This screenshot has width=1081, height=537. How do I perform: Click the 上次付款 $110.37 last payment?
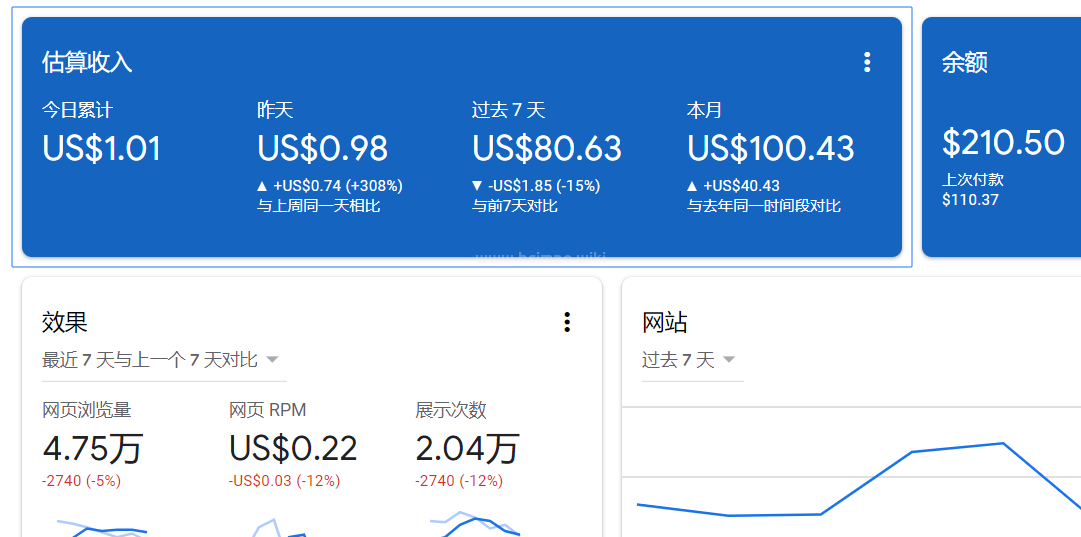[971, 199]
